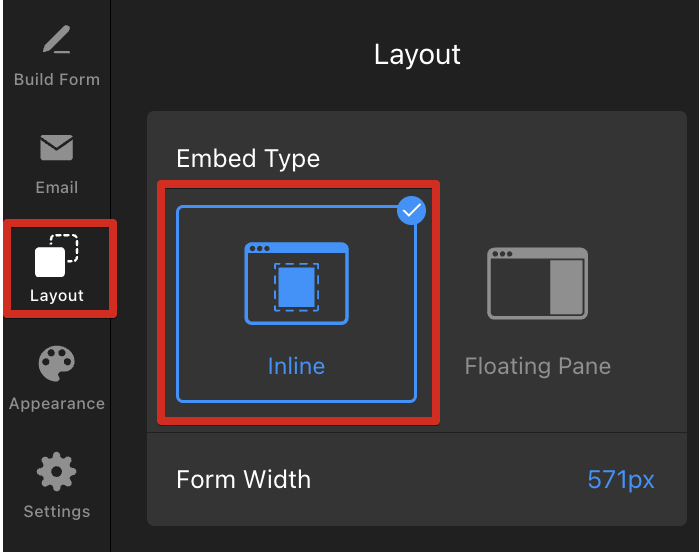This screenshot has height=552, width=699.
Task: Open the Appearance tab label
Action: tap(57, 404)
